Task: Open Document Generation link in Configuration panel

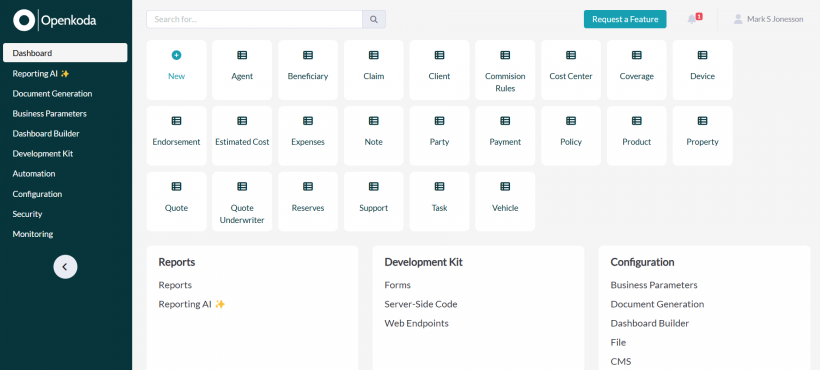Action: (657, 304)
